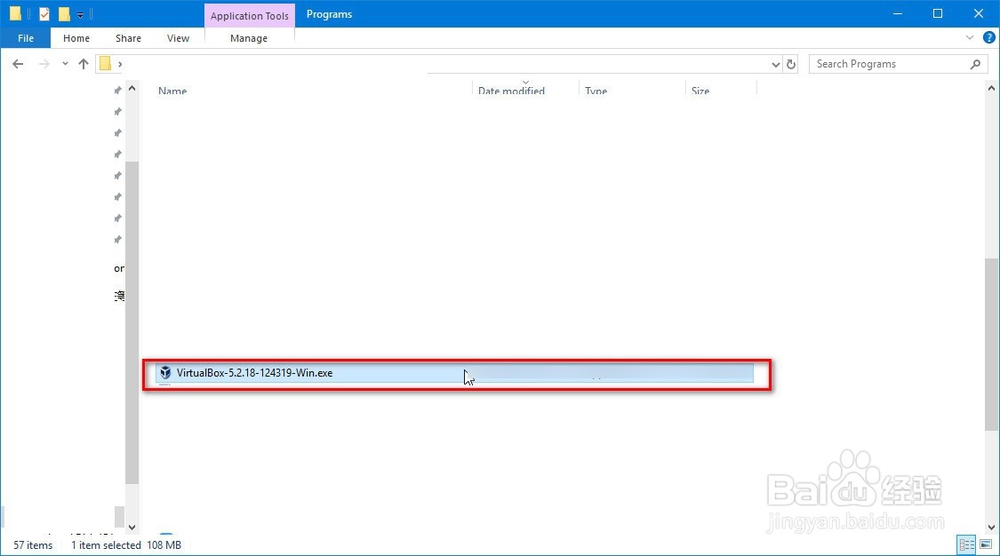
Task: Click the file list scroll down arrow
Action: 992,527
